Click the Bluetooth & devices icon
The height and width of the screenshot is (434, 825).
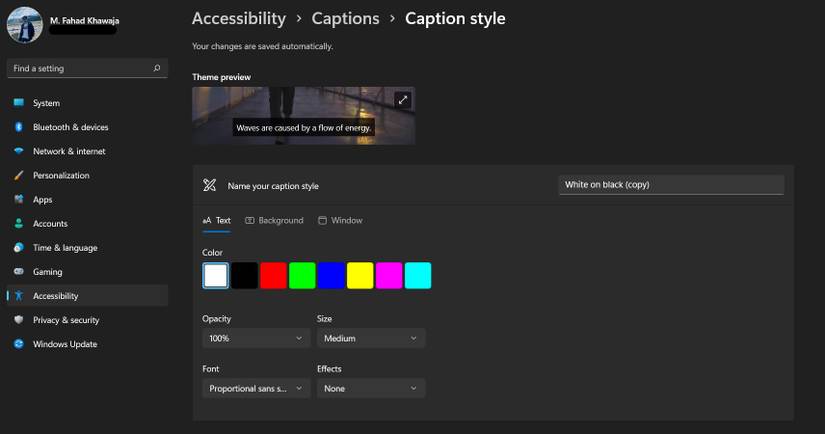pos(19,127)
